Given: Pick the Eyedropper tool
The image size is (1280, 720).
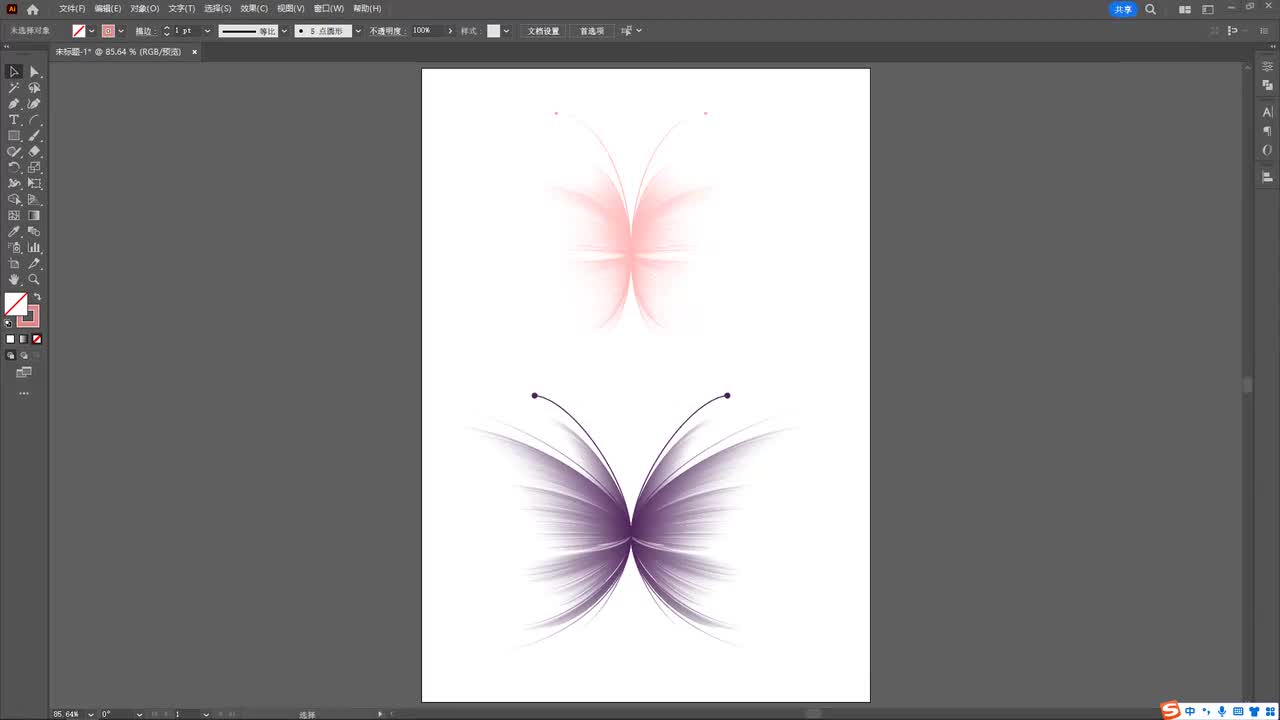Looking at the screenshot, I should point(14,232).
